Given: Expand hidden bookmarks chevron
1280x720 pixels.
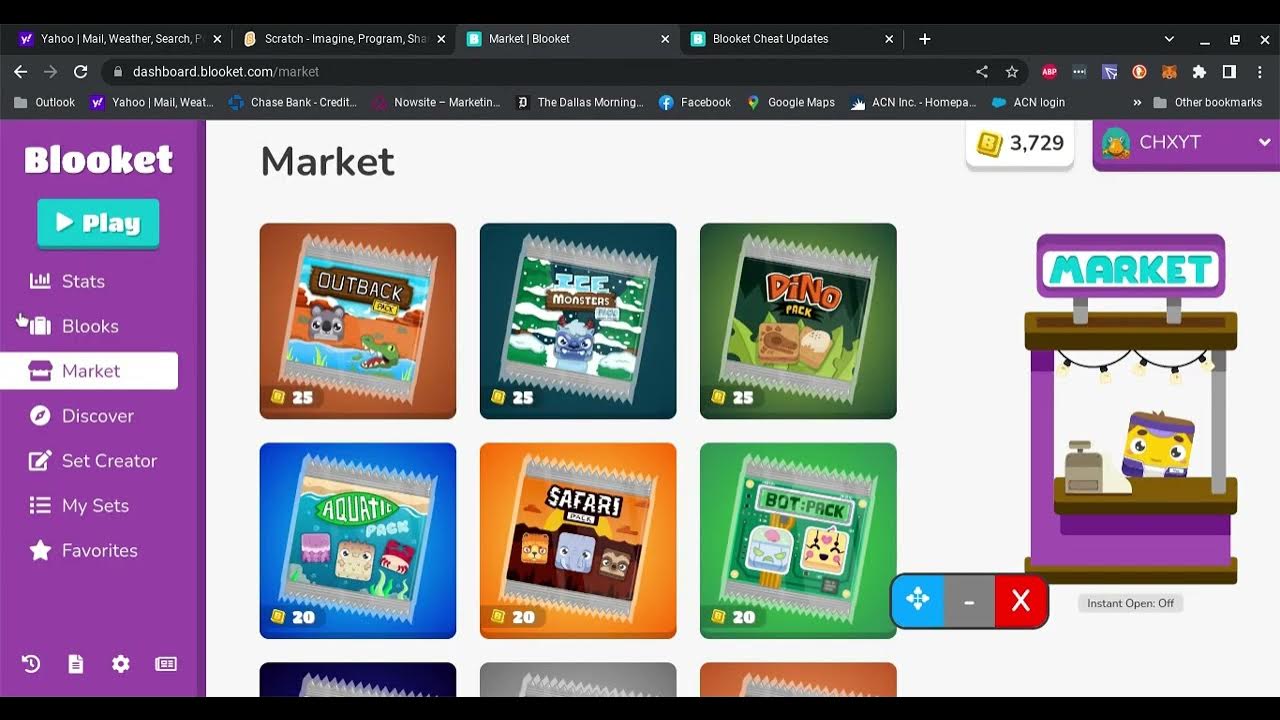Looking at the screenshot, I should pos(1137,102).
